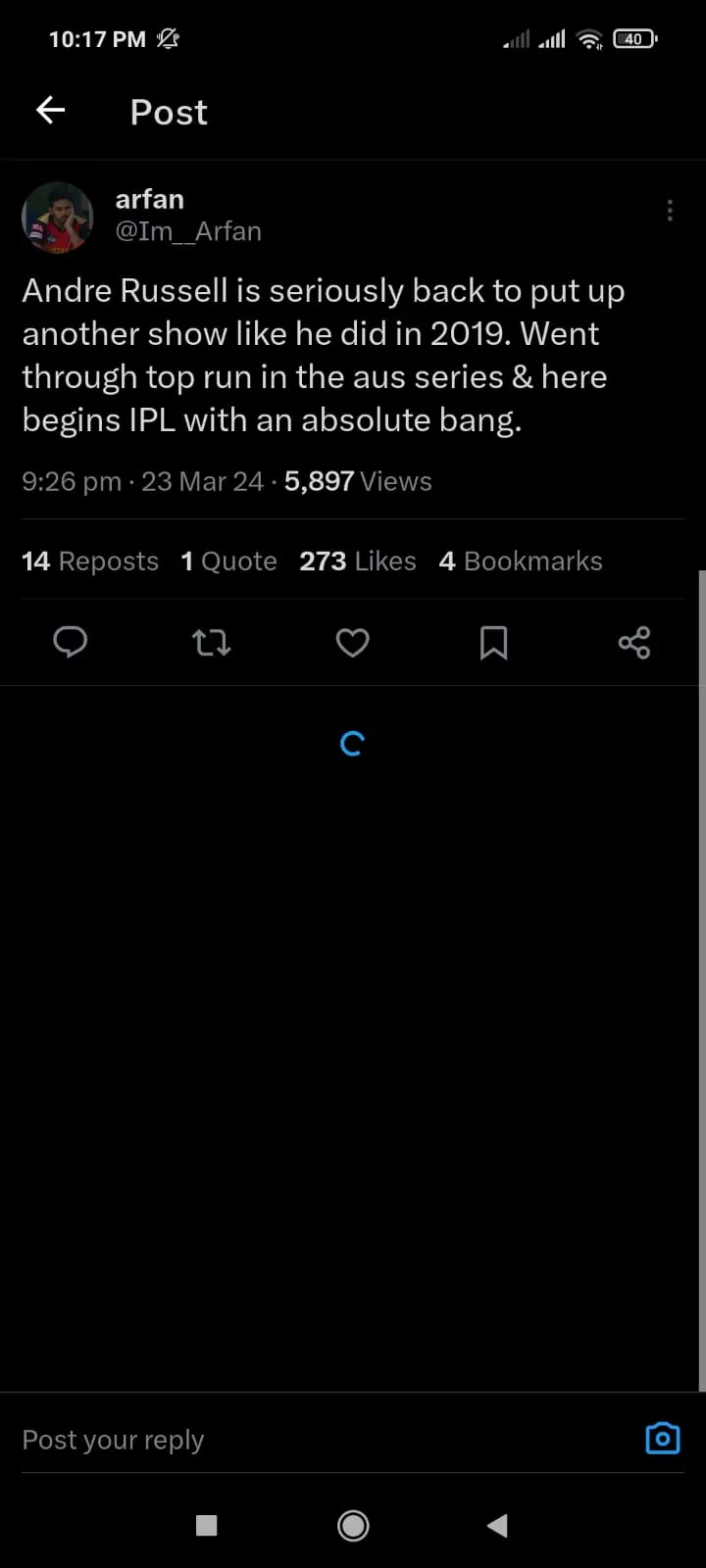Tap the back arrow icon
The height and width of the screenshot is (1568, 706).
51,111
